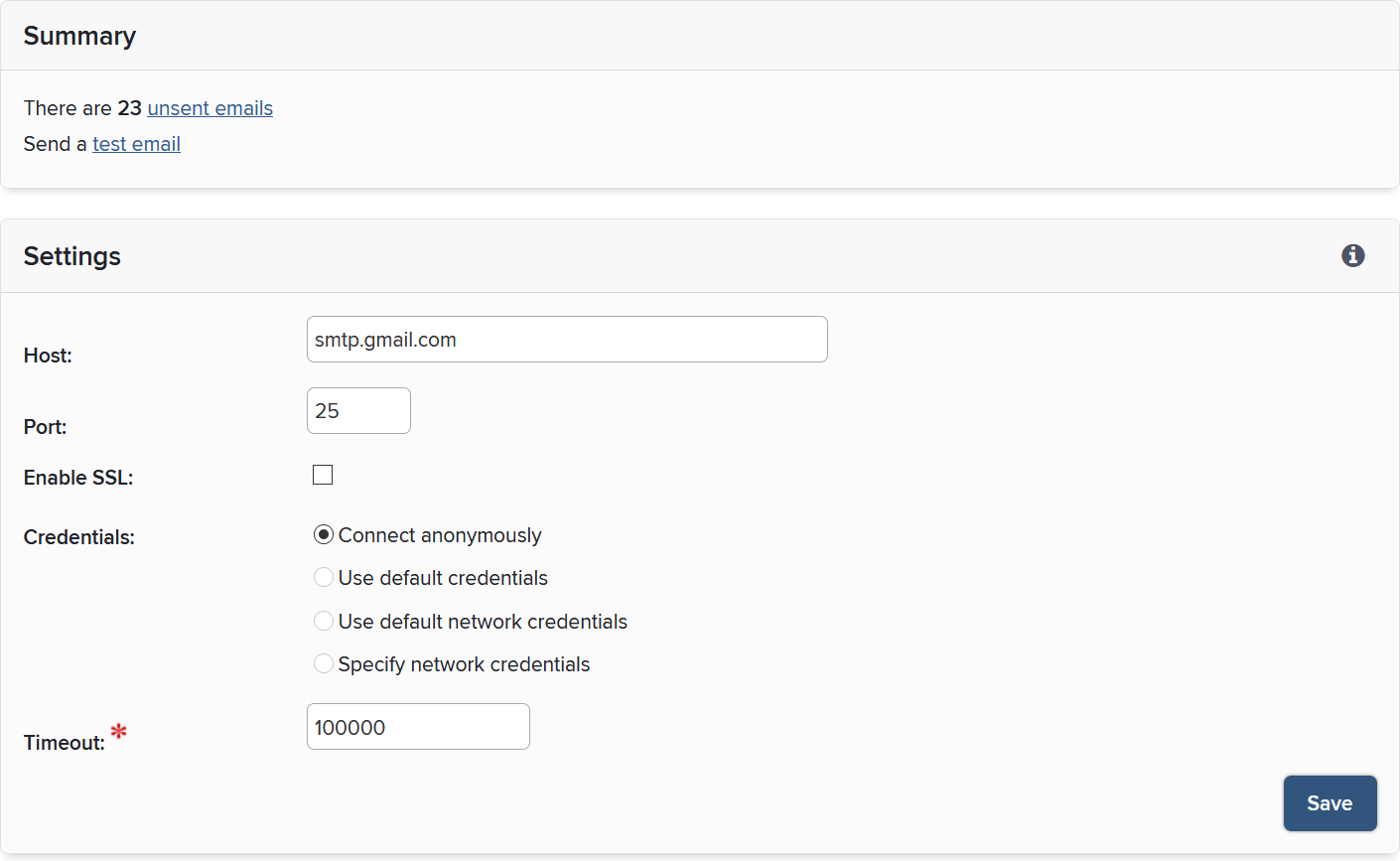Click into the Timeout input field
The image size is (1400, 861).
point(418,727)
